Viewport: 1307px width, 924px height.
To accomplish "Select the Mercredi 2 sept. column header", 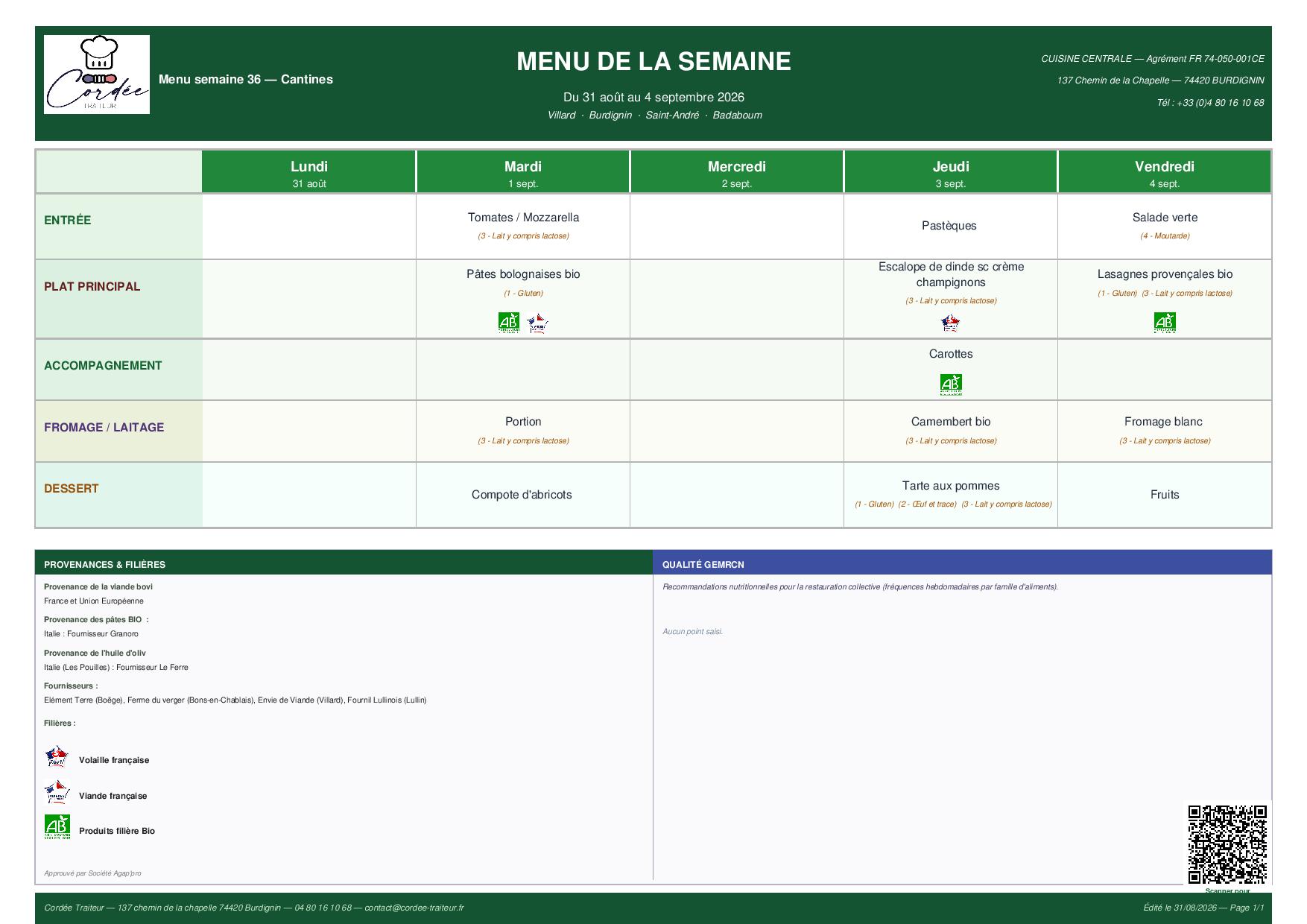I will [x=737, y=172].
